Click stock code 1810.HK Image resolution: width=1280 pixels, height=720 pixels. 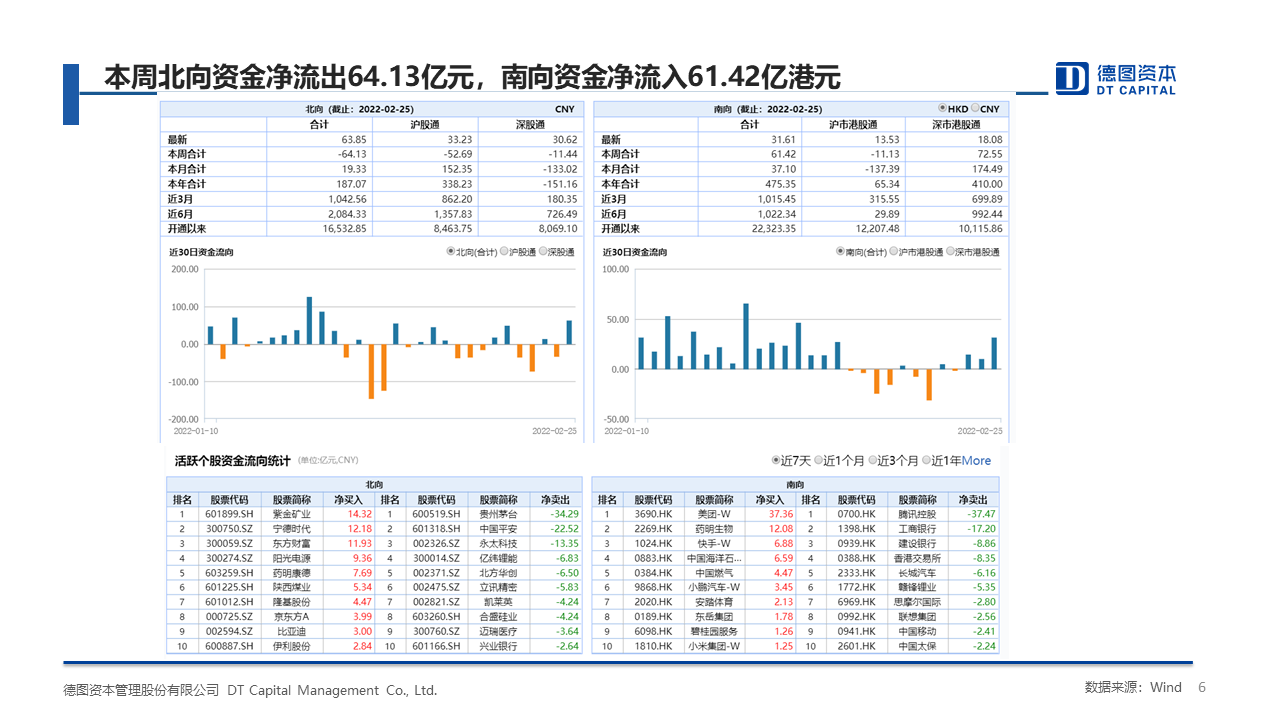pos(652,647)
